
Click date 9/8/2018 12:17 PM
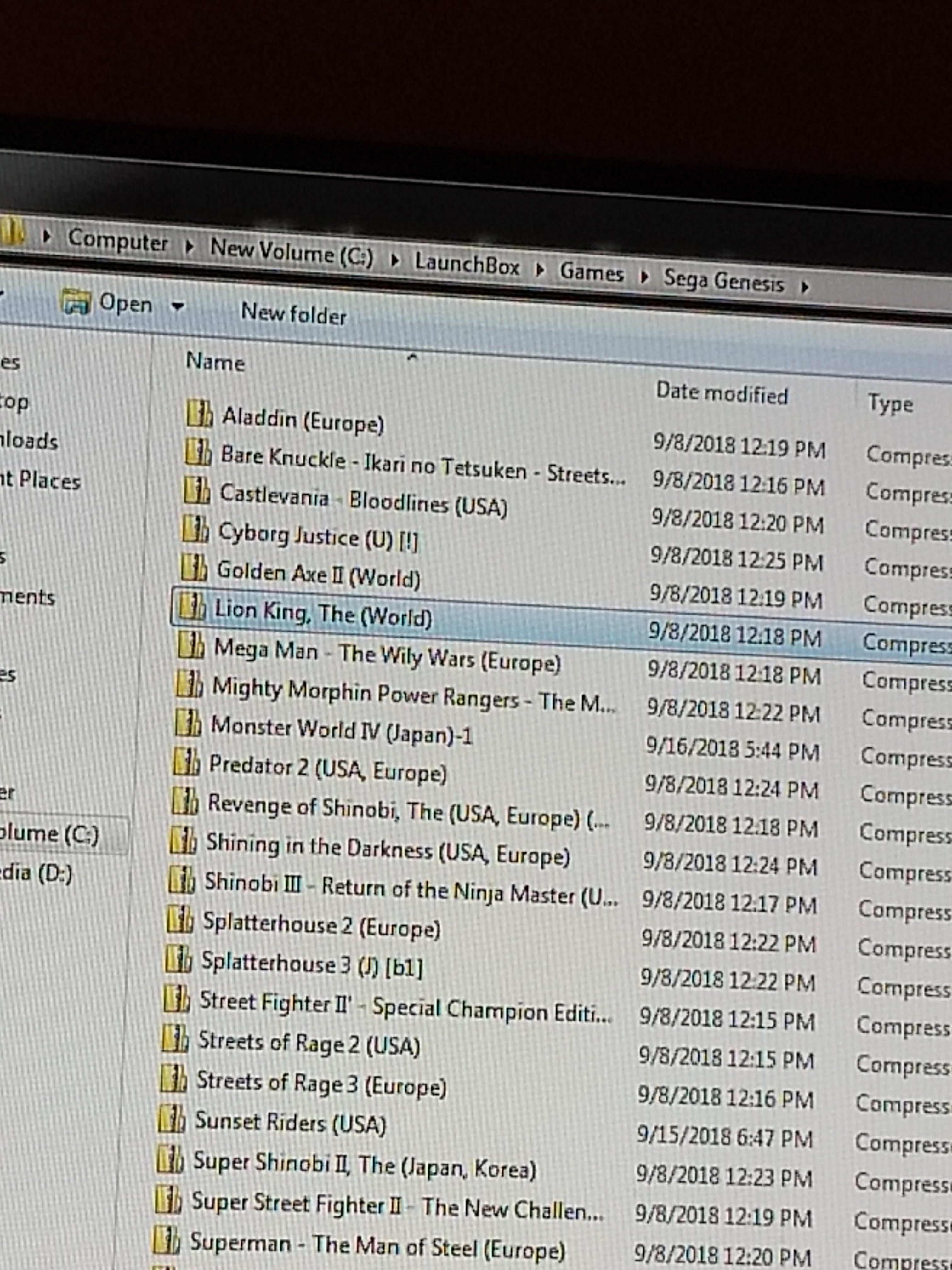729,902
